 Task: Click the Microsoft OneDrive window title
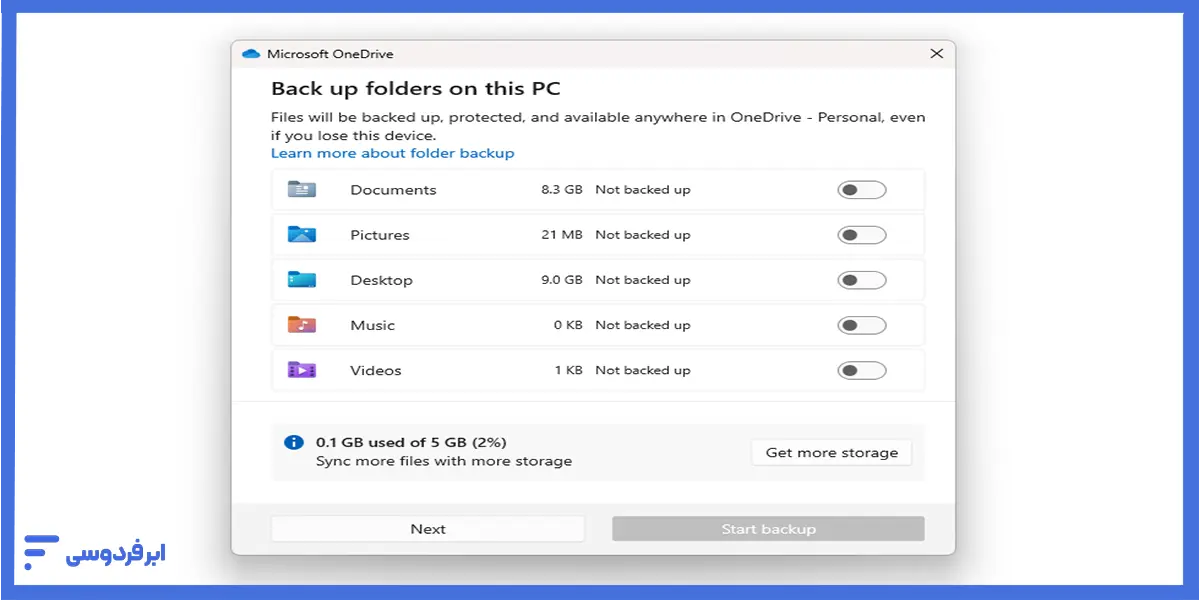coord(330,54)
